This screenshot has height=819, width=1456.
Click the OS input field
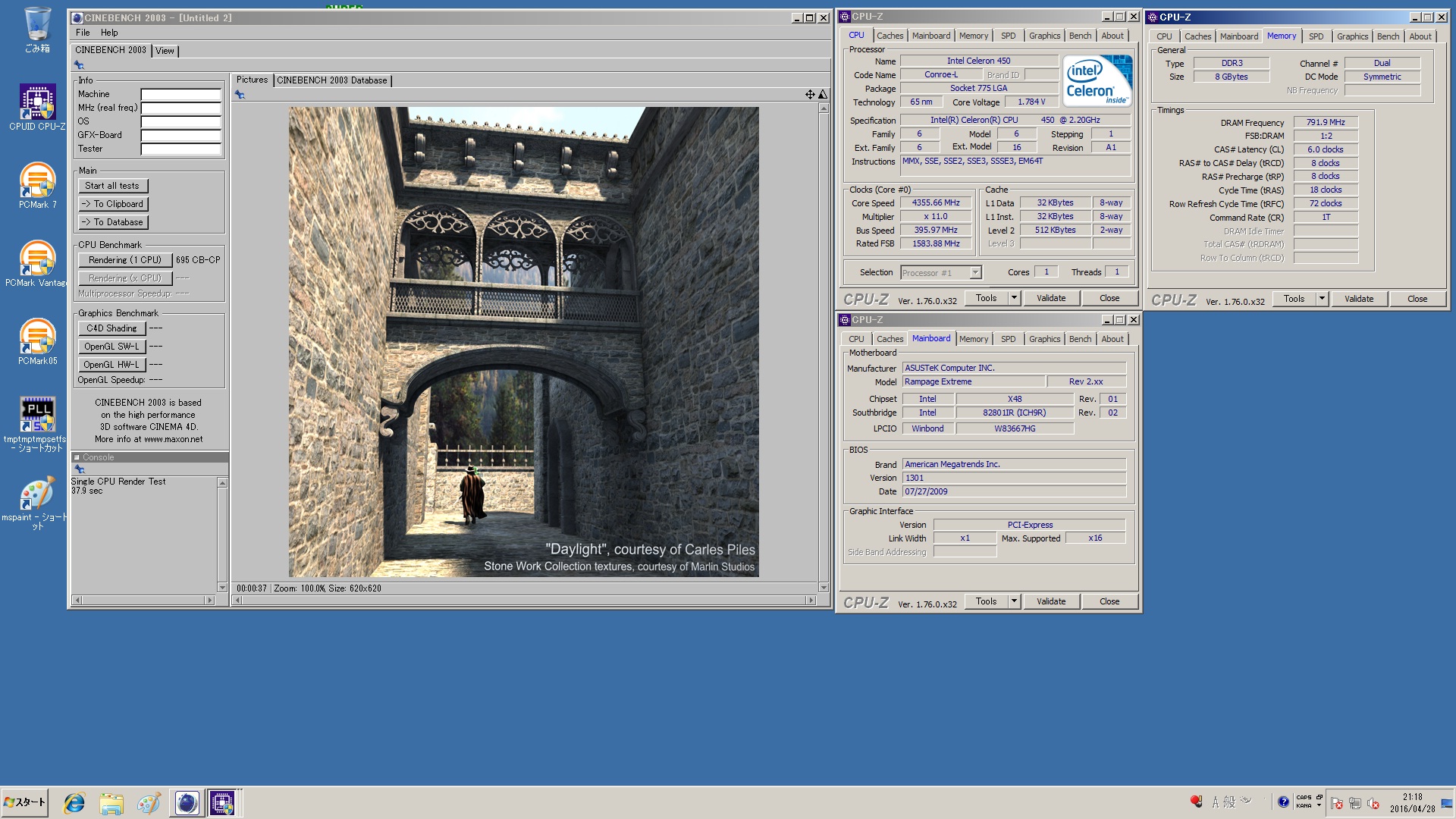[180, 122]
